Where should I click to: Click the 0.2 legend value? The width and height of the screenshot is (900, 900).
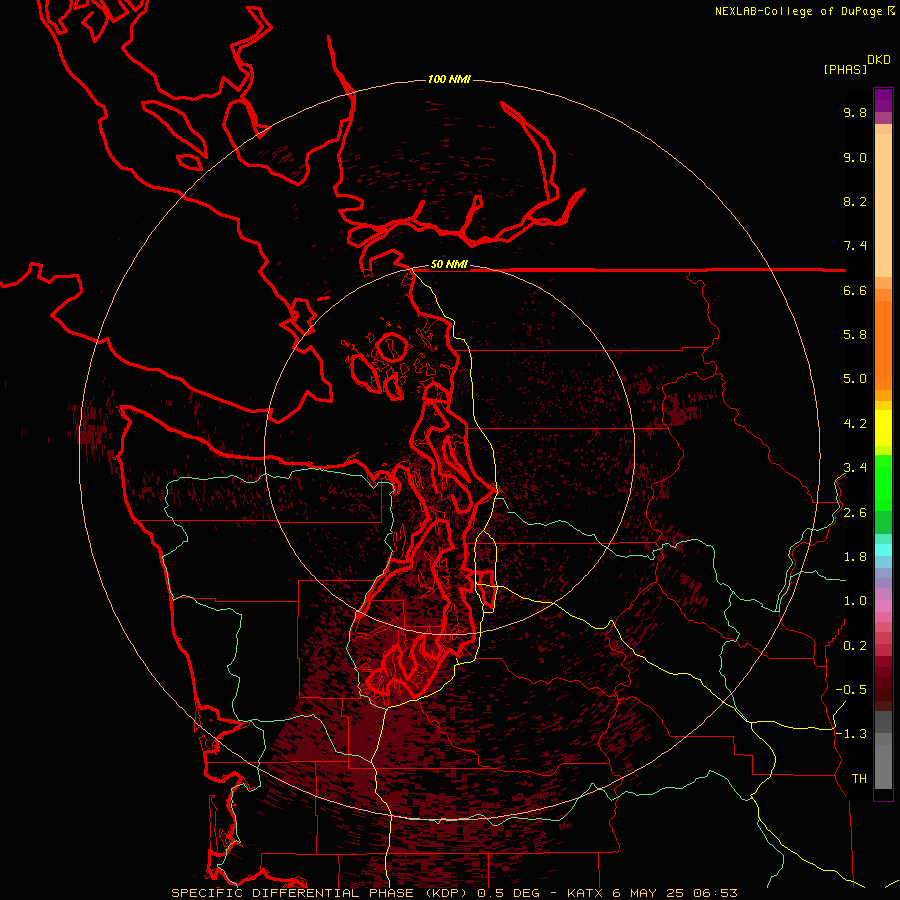(855, 646)
